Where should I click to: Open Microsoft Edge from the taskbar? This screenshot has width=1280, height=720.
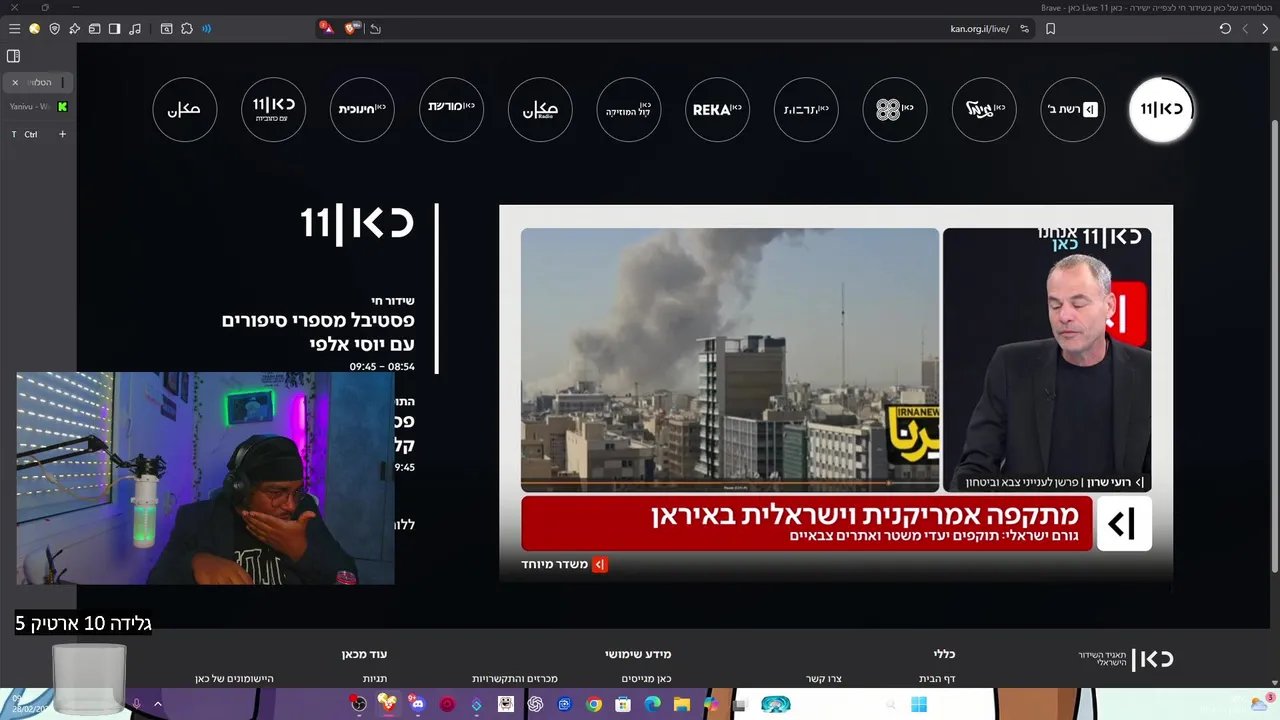[653, 704]
